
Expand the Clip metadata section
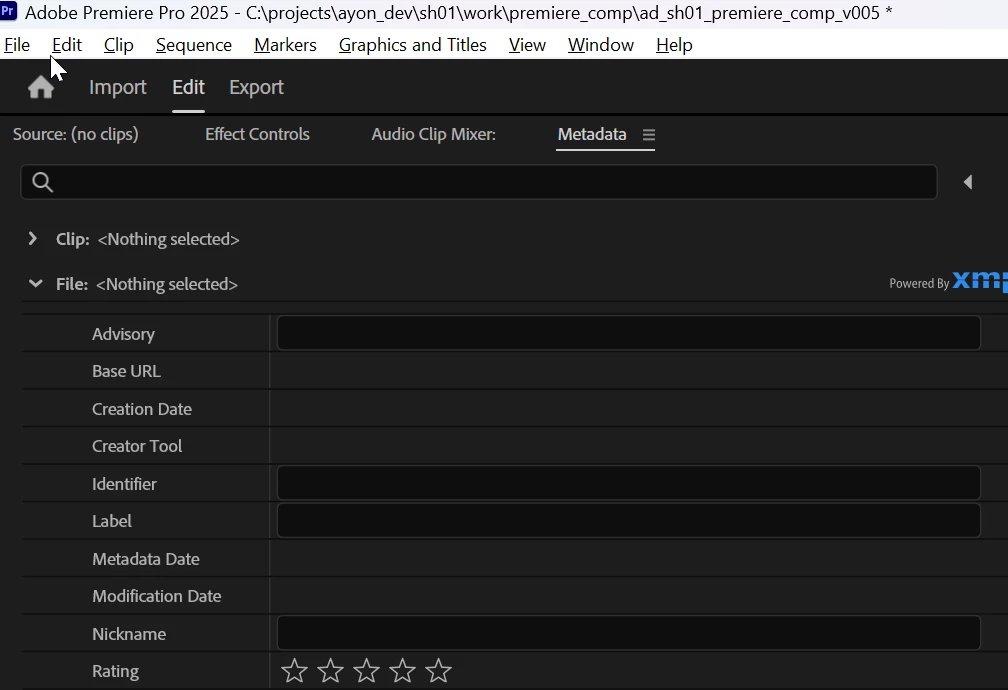click(x=33, y=239)
